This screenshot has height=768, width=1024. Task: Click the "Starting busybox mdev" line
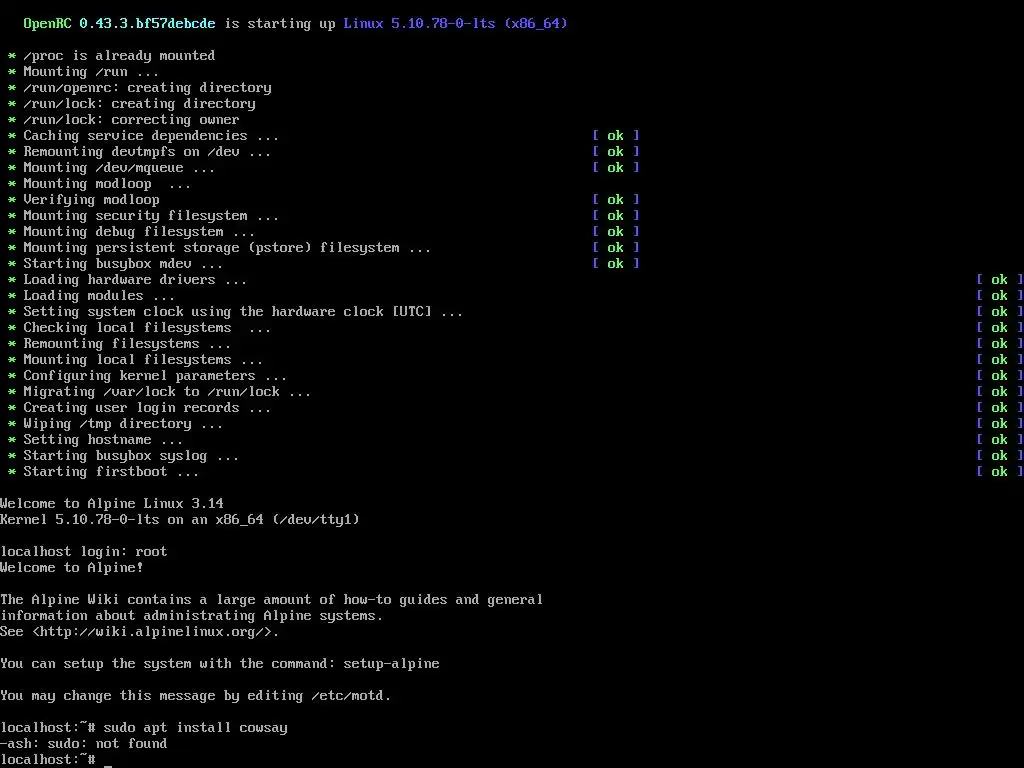[x=123, y=264]
